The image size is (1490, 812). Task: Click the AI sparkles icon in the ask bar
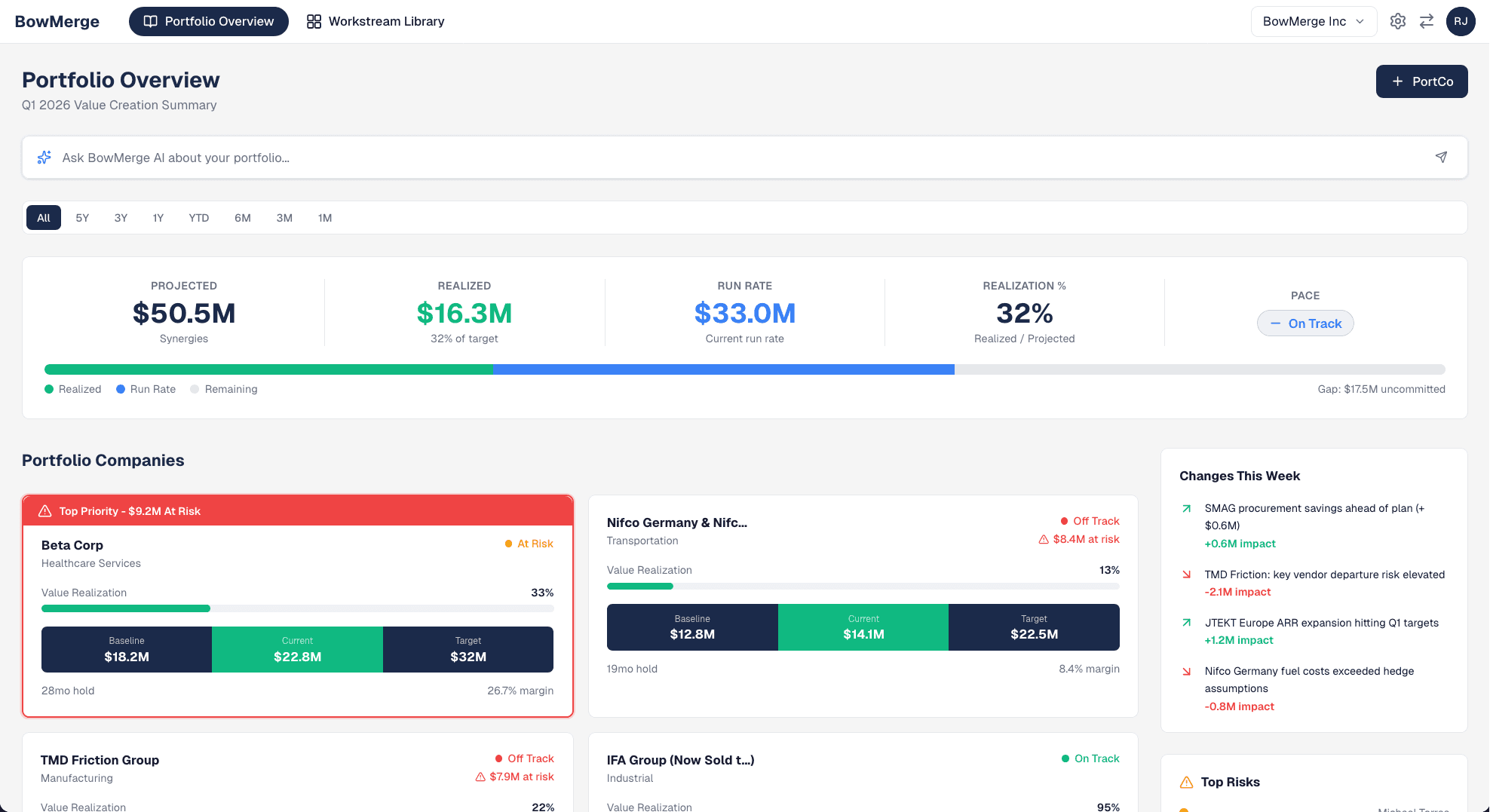pyautogui.click(x=44, y=157)
